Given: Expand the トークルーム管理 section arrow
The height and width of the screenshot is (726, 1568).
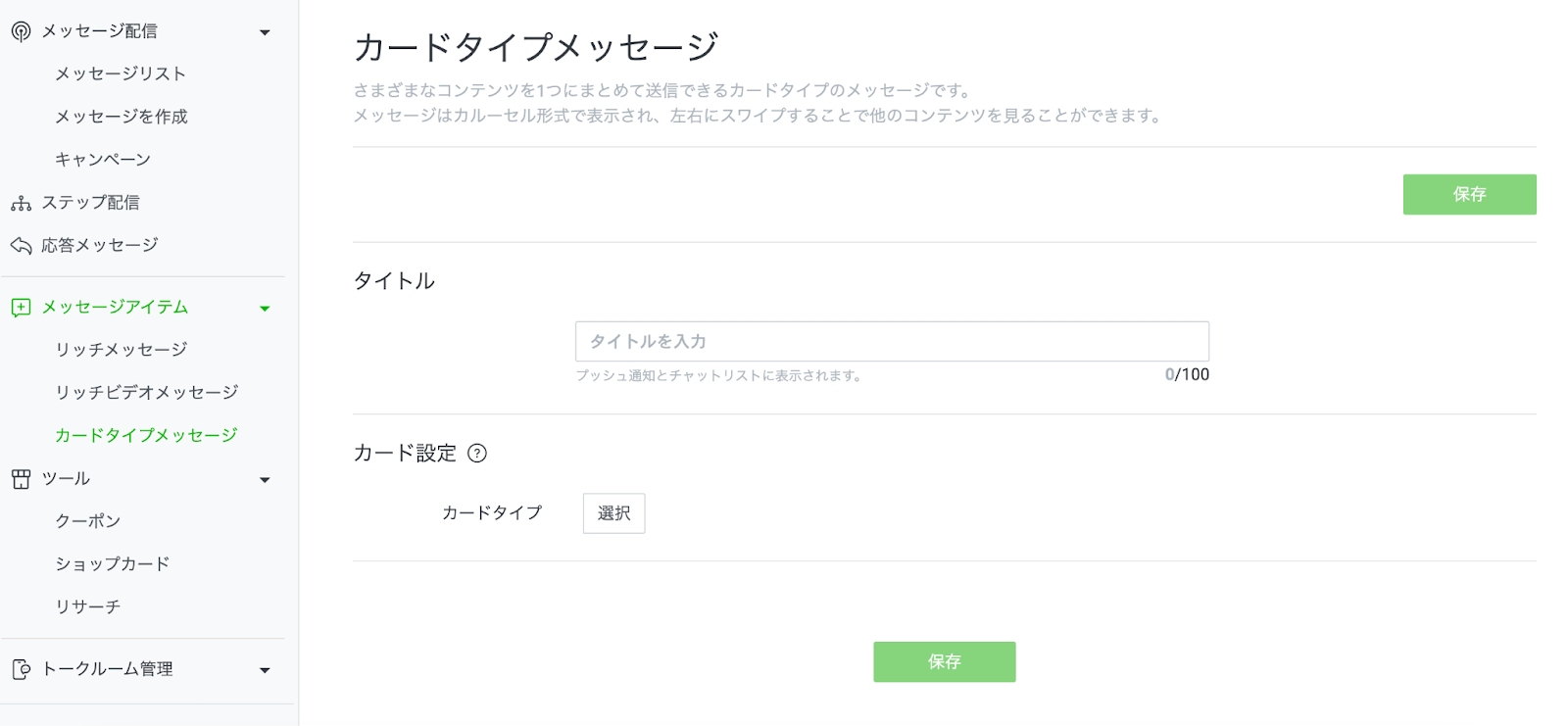Looking at the screenshot, I should (x=265, y=670).
